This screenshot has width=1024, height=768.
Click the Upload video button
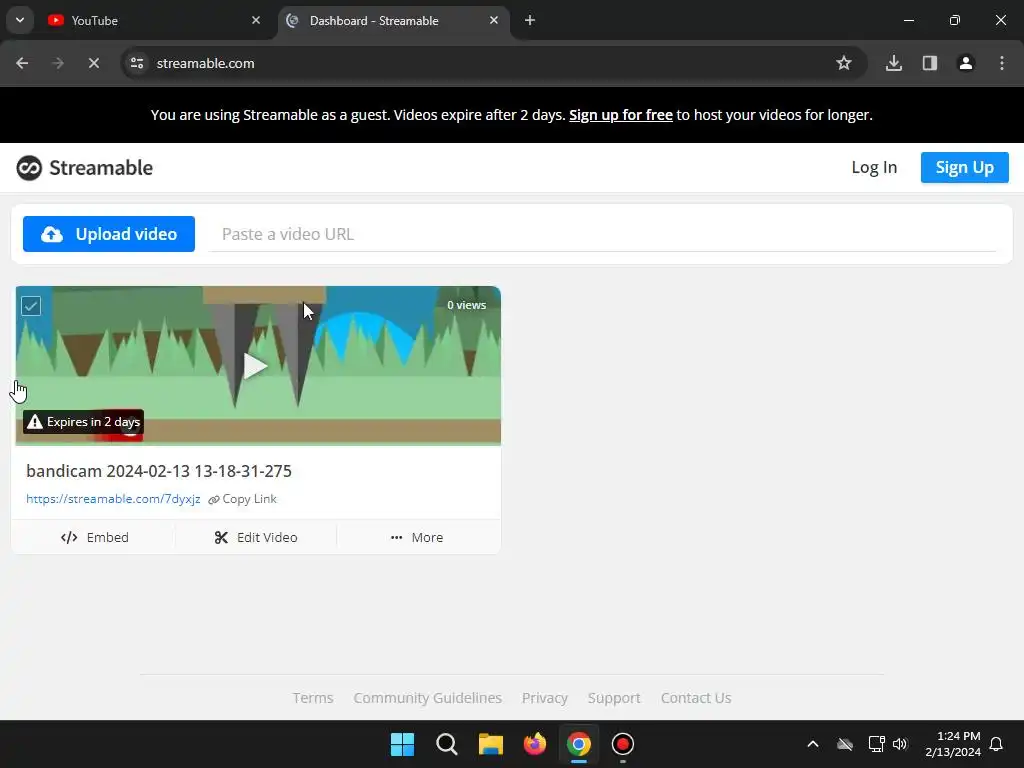click(x=108, y=234)
